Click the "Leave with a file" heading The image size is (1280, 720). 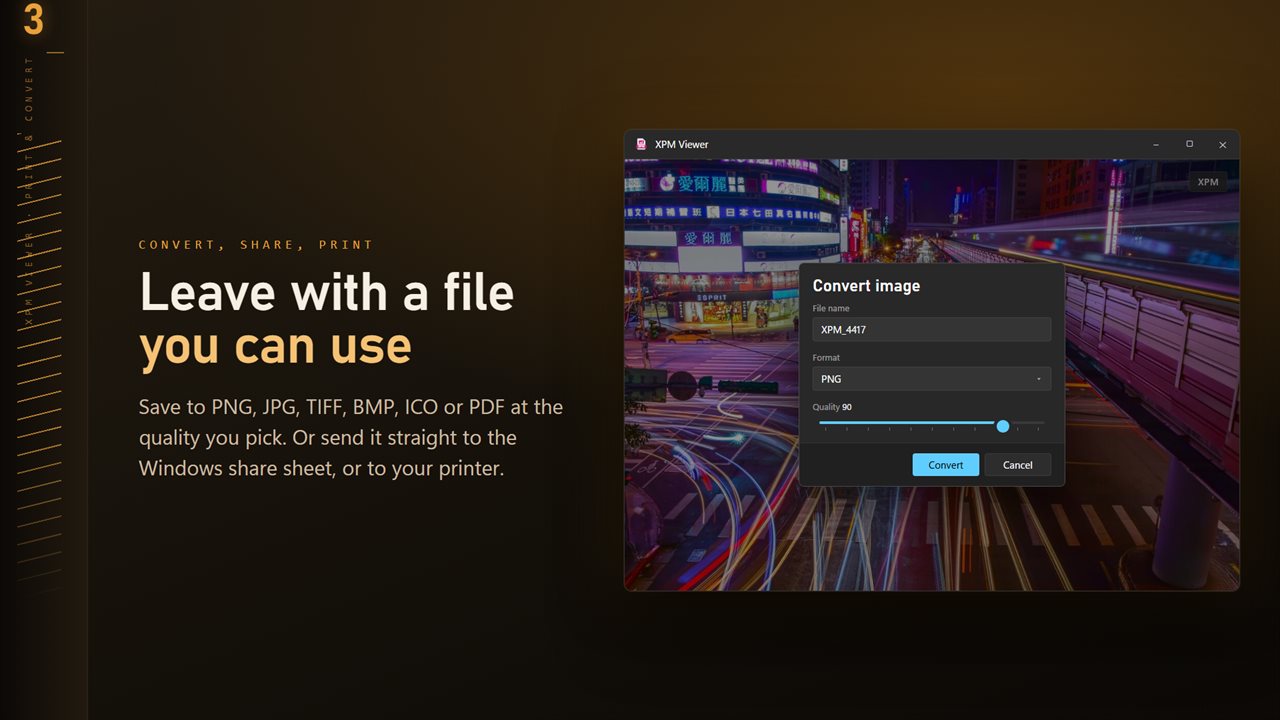[327, 292]
